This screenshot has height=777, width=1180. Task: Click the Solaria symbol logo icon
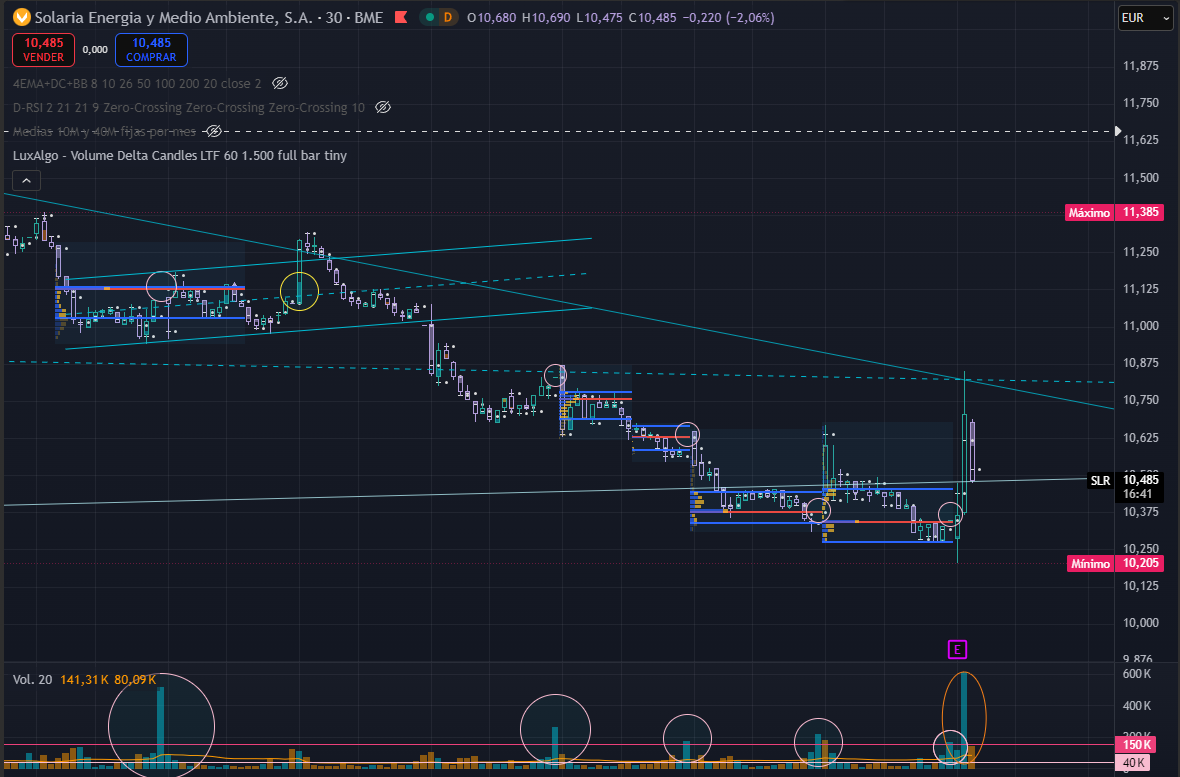tap(21, 17)
